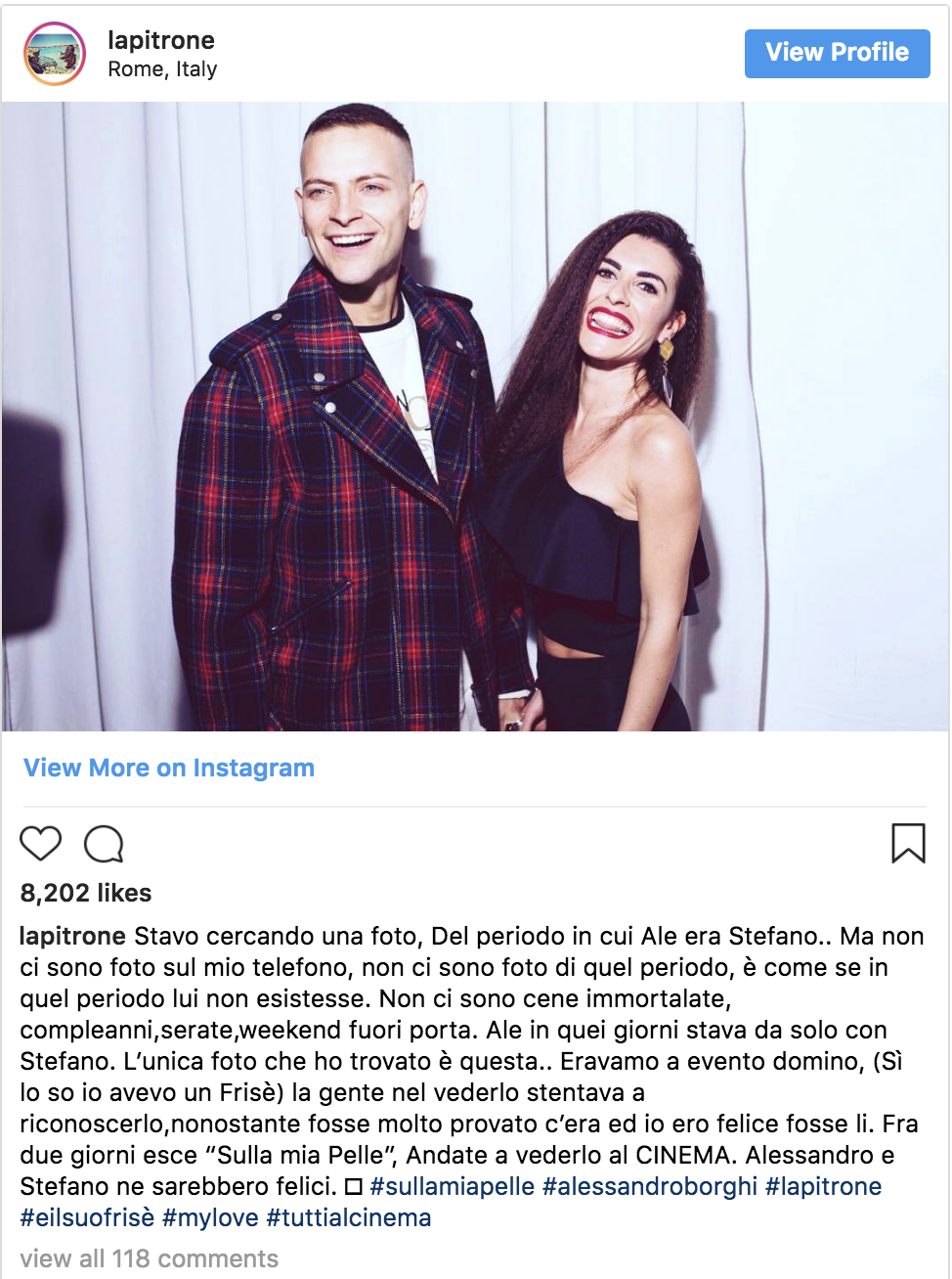
Task: Open hashtag #sullamiapelle
Action: click(453, 1187)
